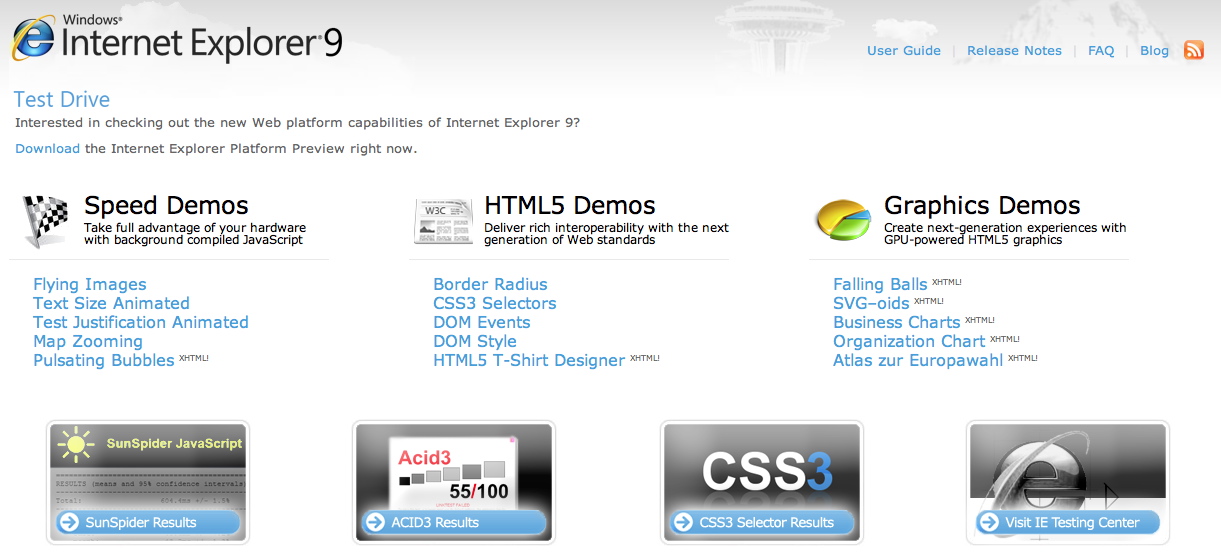
Task: Open the CSS3 Selectors demo
Action: [495, 303]
